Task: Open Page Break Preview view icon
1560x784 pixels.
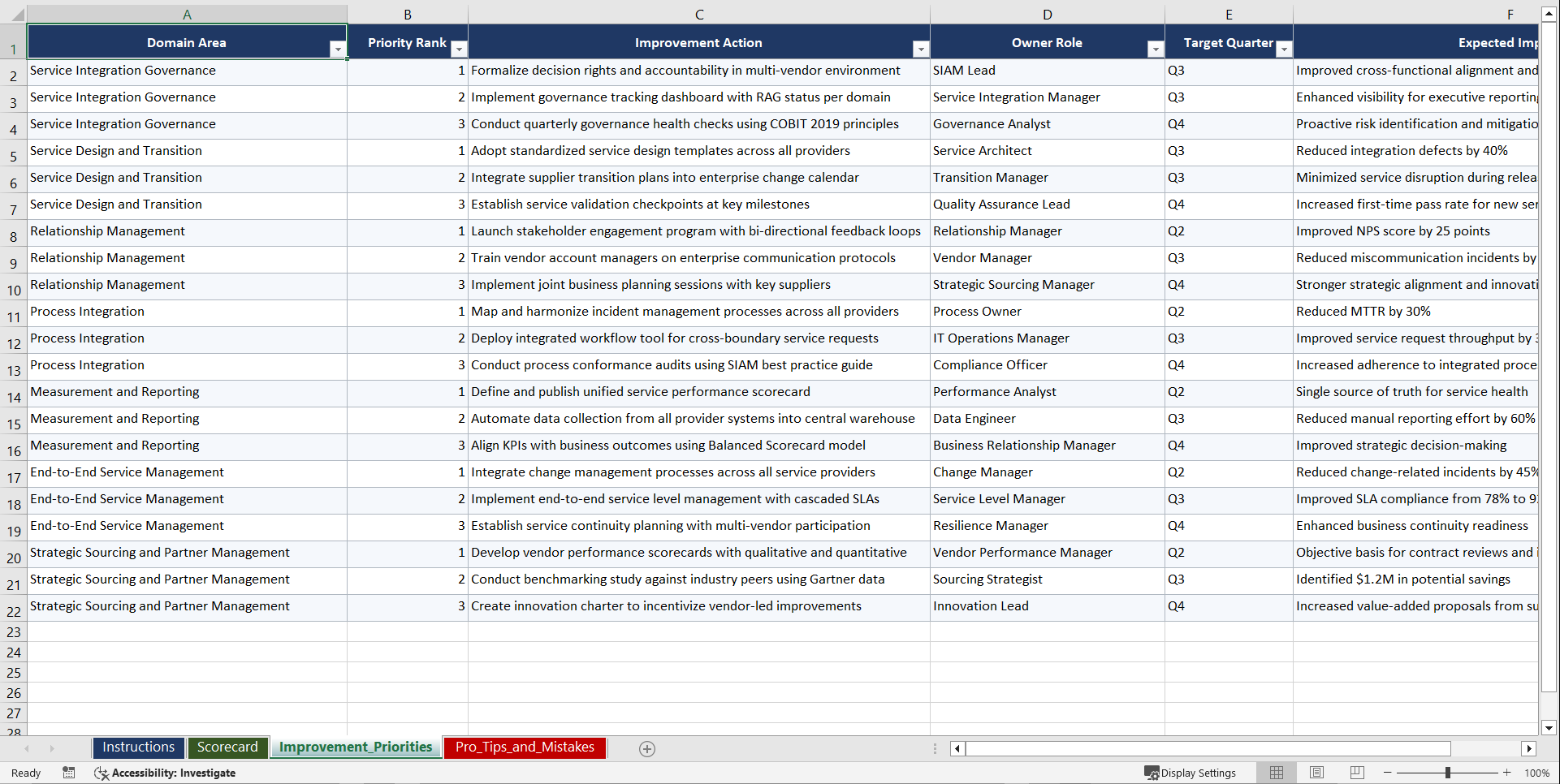Action: point(1357,773)
